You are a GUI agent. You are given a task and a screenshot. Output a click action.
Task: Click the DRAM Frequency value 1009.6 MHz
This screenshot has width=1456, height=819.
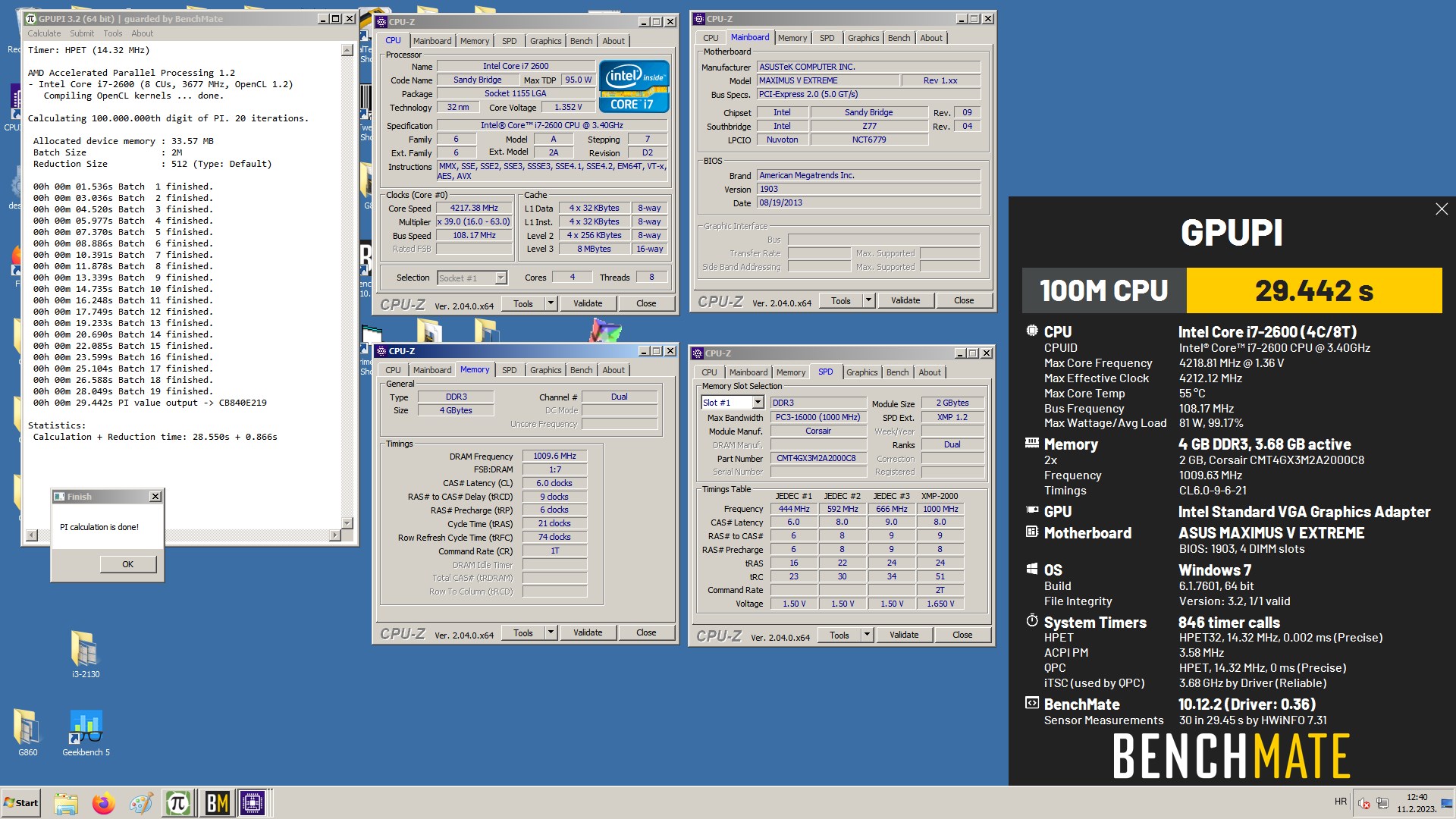pyautogui.click(x=554, y=456)
